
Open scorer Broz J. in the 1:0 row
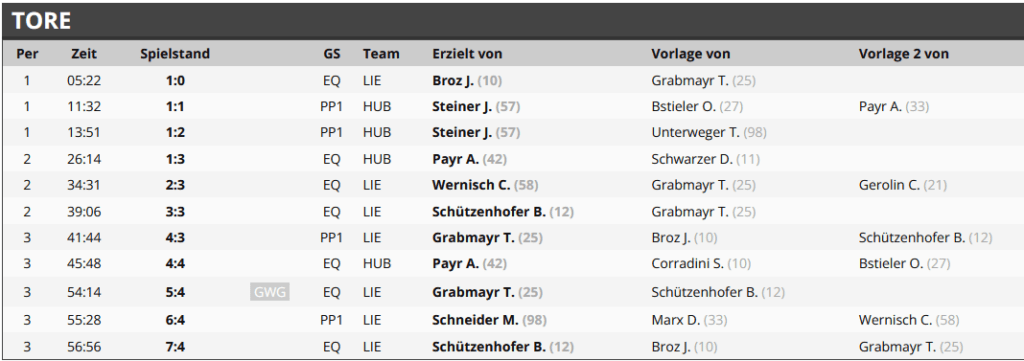(x=453, y=80)
